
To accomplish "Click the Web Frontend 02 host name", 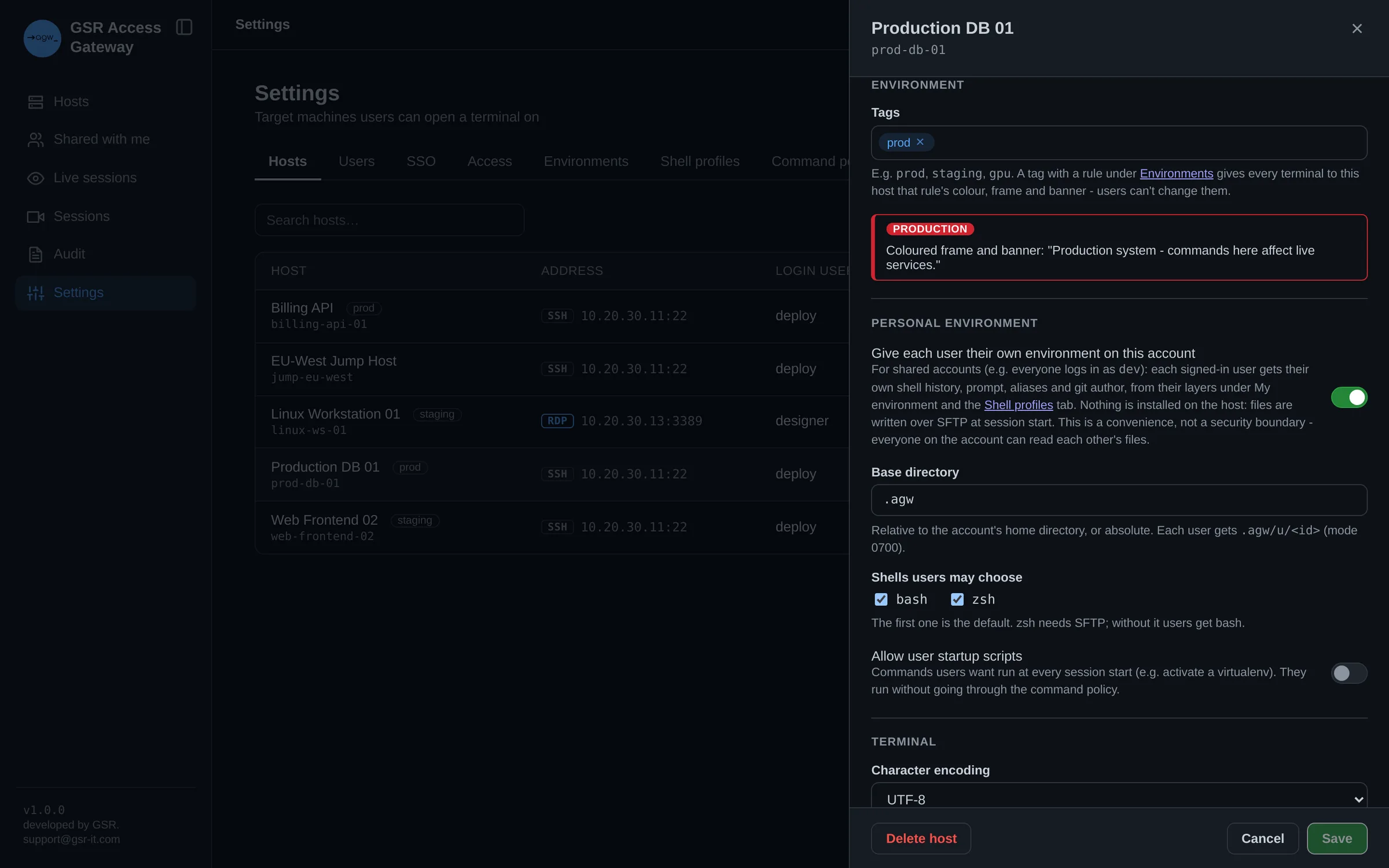I will 324,520.
